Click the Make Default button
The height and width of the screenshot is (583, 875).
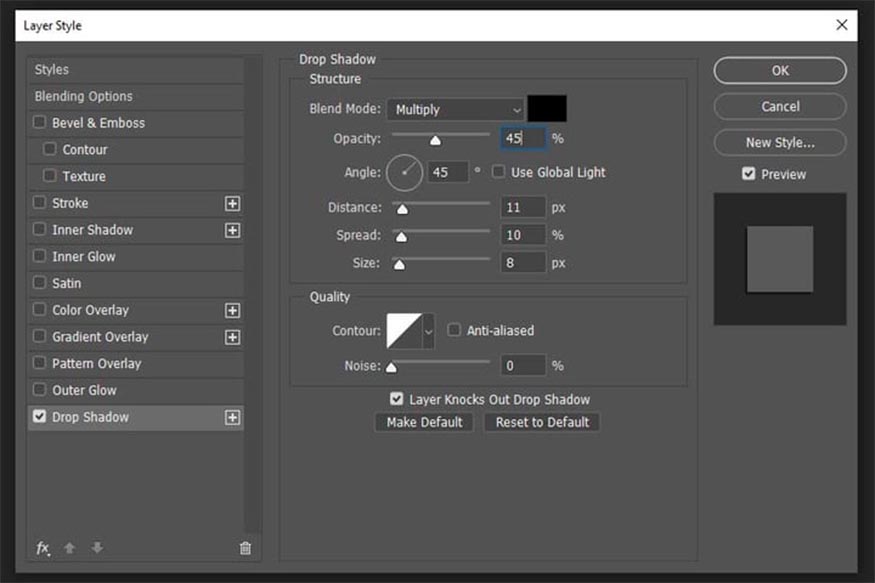(x=424, y=422)
